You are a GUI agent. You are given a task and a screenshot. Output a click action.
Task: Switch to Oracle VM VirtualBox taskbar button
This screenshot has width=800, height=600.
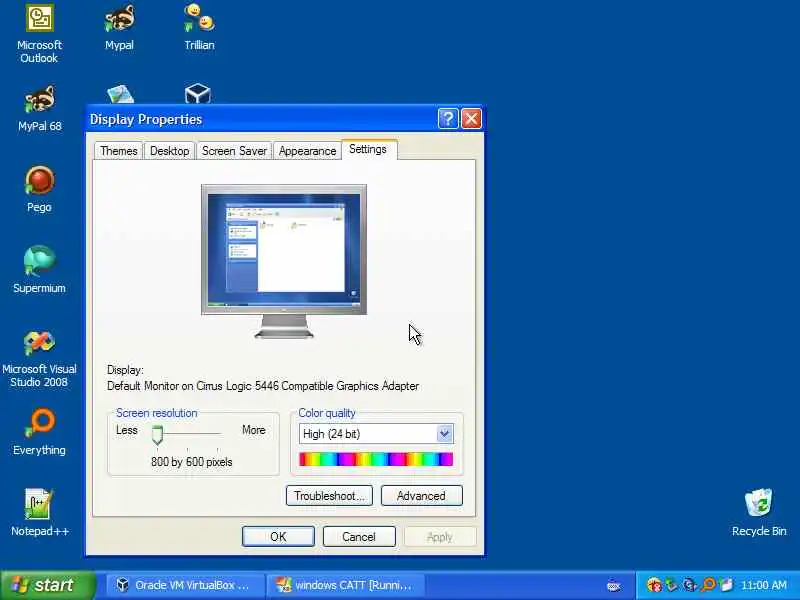click(186, 585)
